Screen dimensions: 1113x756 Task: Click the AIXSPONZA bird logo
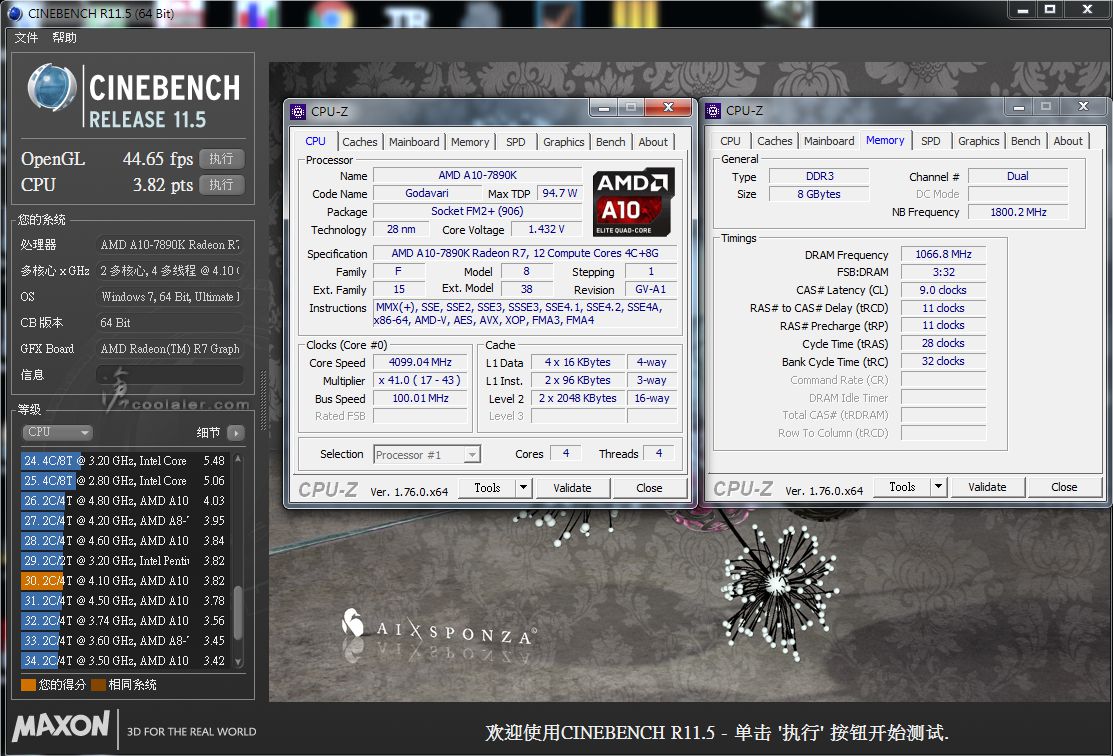(x=353, y=623)
